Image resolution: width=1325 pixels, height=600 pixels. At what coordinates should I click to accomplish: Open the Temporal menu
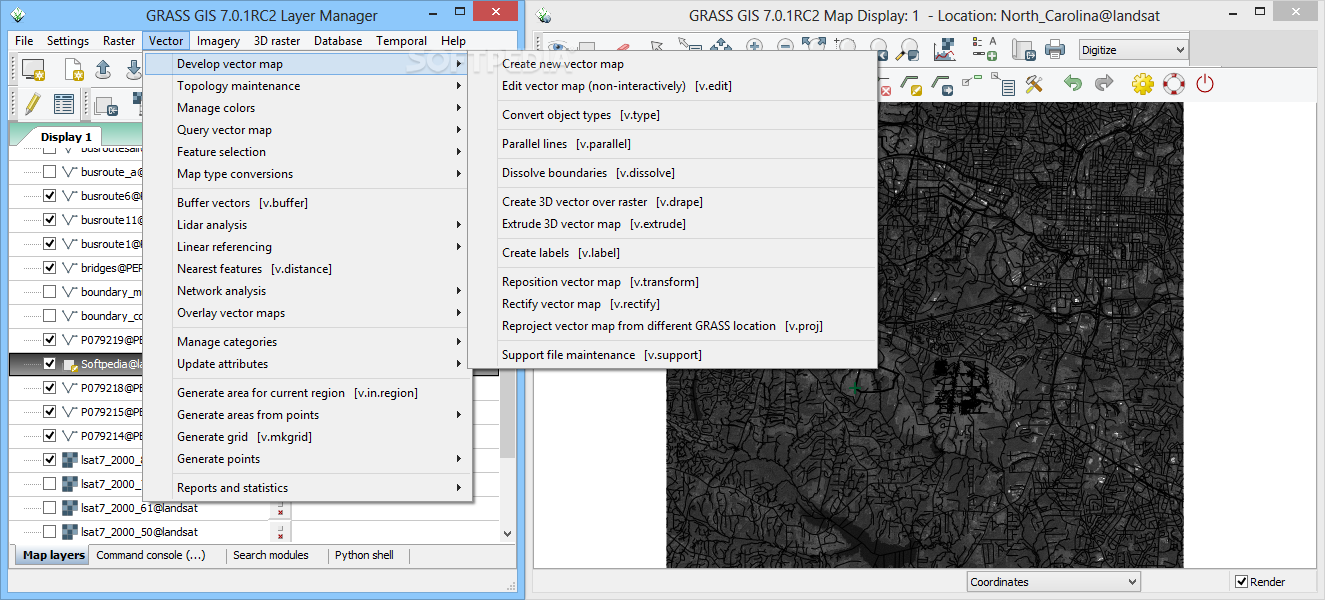pyautogui.click(x=402, y=41)
